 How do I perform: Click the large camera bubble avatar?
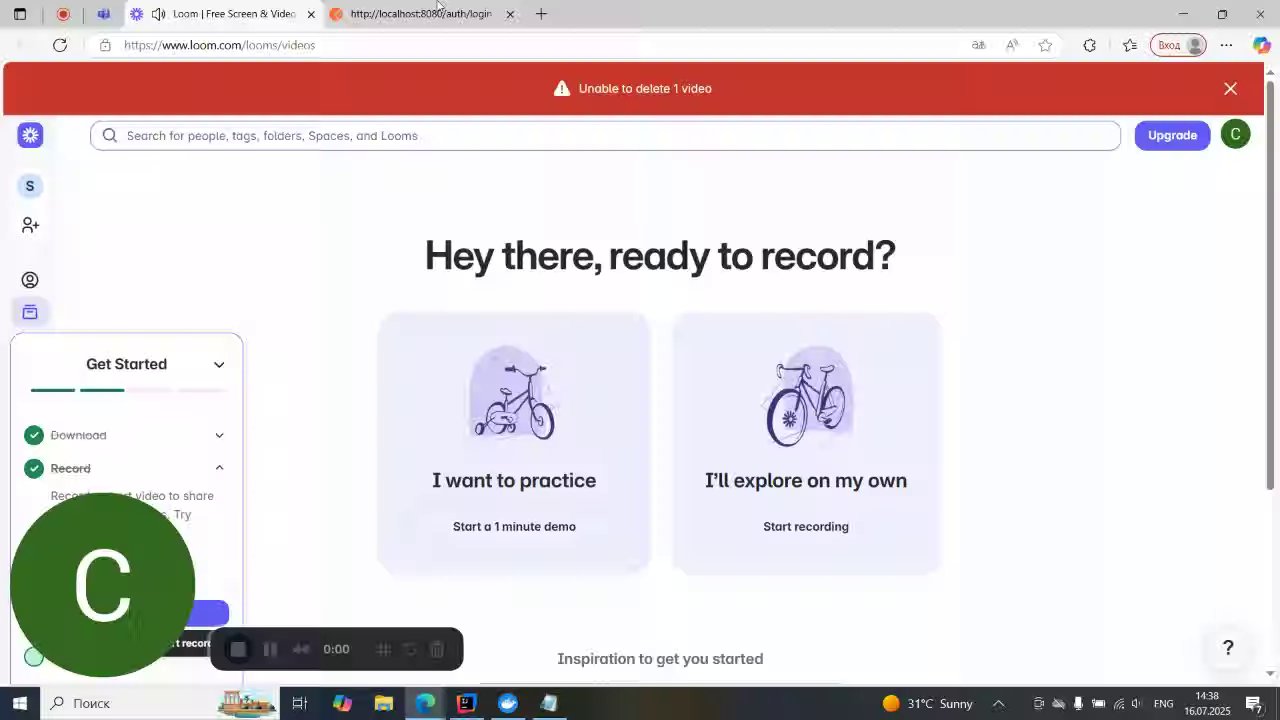coord(103,585)
